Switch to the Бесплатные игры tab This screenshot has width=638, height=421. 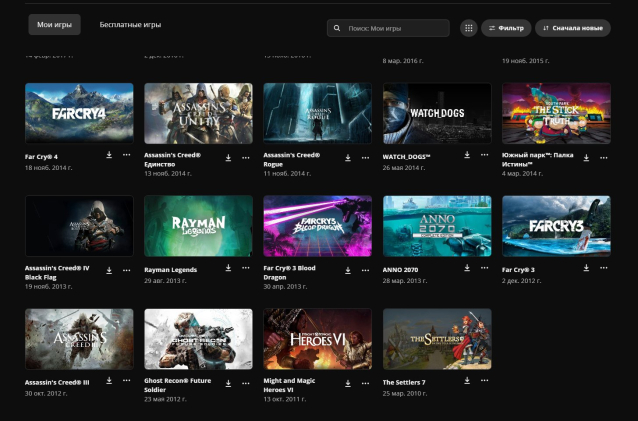[130, 24]
